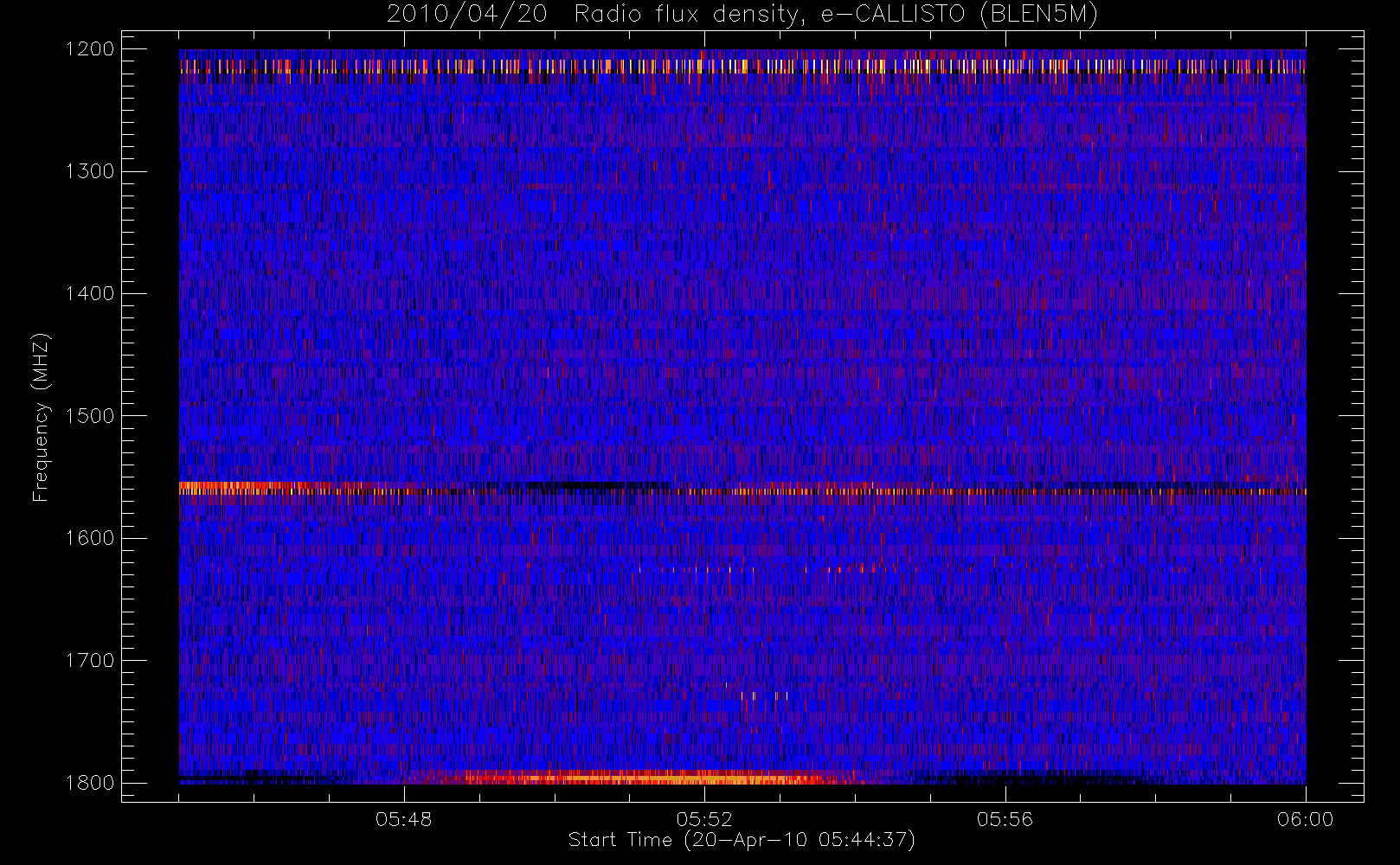
Task: Click the 1400 frequency tick label
Action: click(90, 294)
